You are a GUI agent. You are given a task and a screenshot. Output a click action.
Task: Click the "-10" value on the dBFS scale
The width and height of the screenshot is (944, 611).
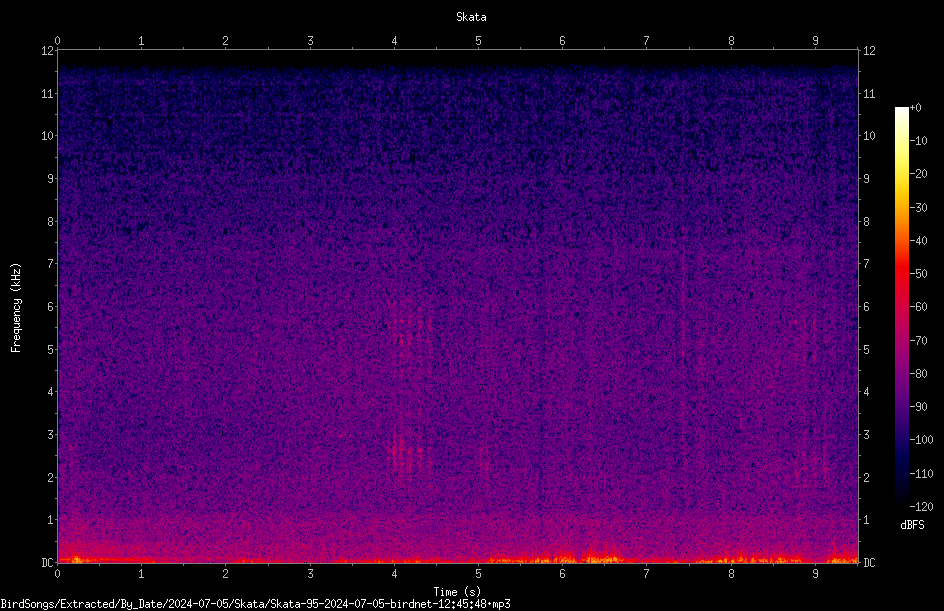[918, 141]
